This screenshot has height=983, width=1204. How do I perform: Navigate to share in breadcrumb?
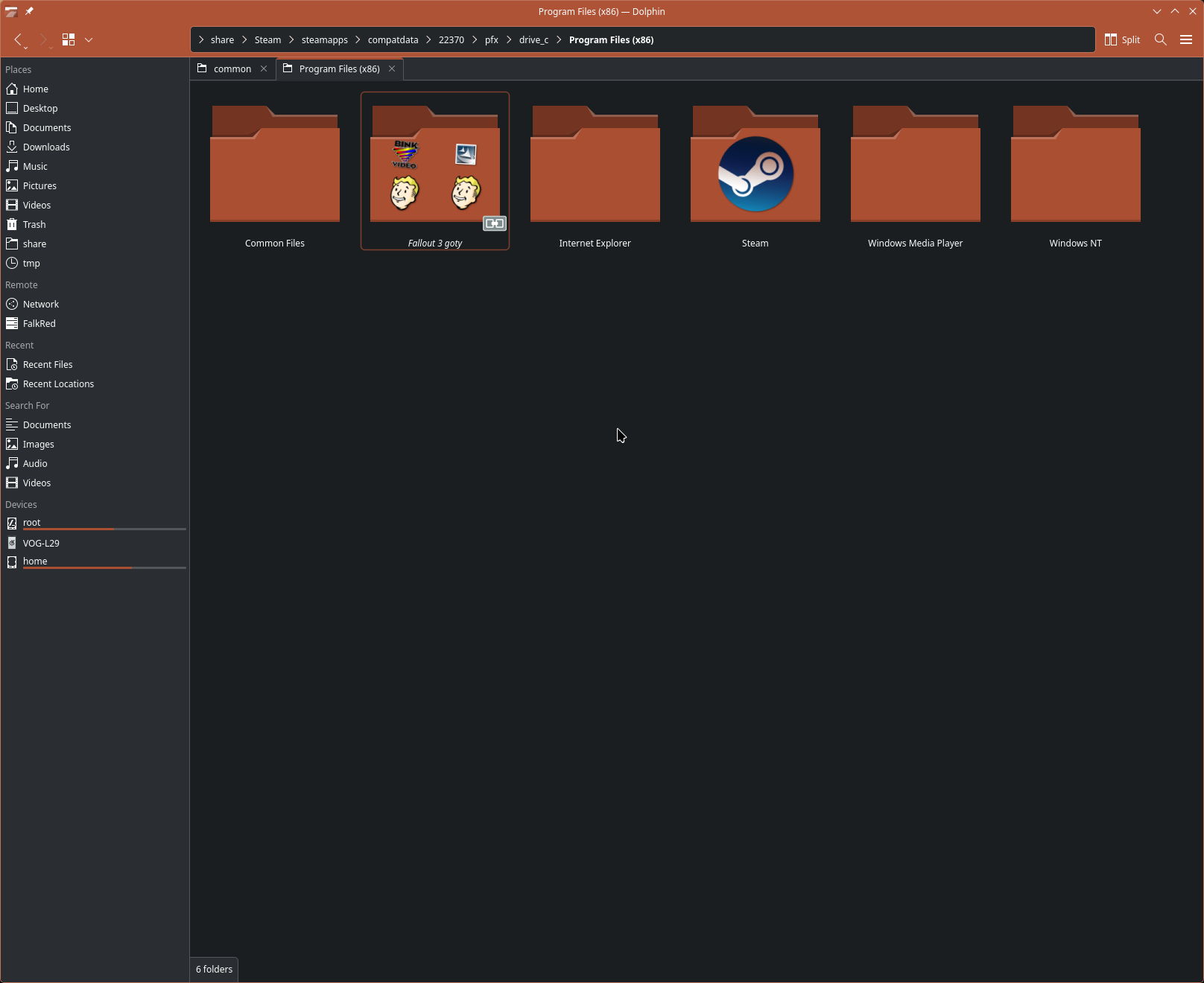tap(222, 40)
